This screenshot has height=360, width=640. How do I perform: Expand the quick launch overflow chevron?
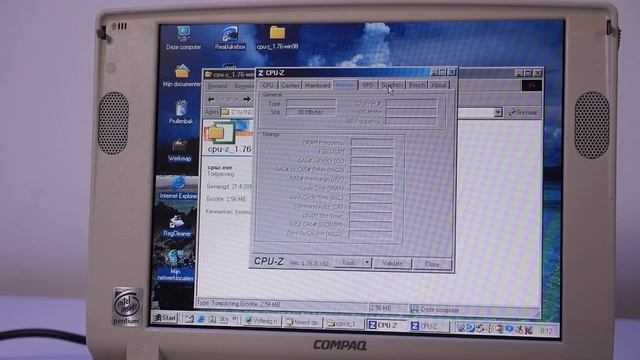tap(235, 318)
